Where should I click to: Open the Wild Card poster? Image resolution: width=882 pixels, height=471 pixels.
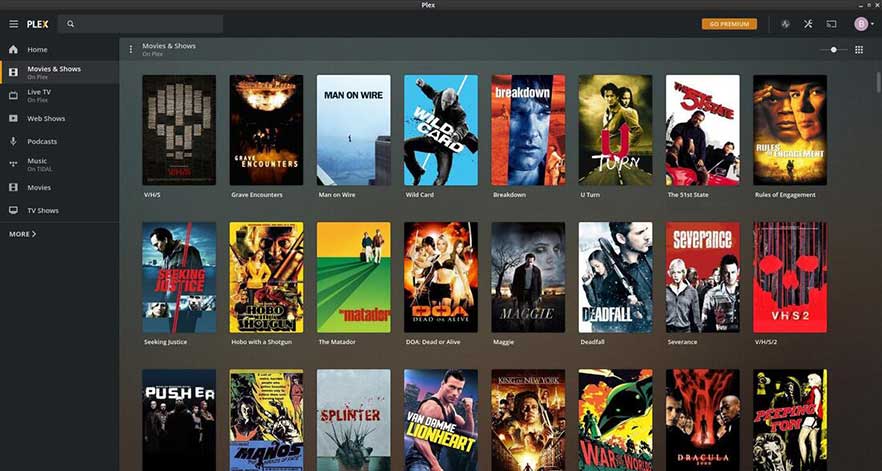point(441,130)
